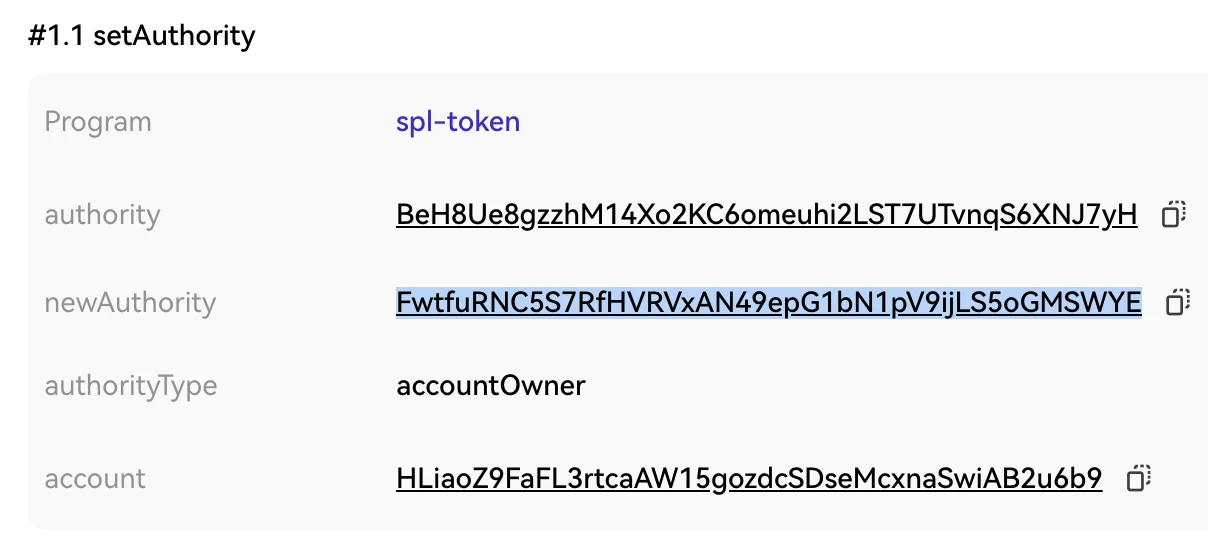Click copy icon beside account address

pyautogui.click(x=1138, y=479)
